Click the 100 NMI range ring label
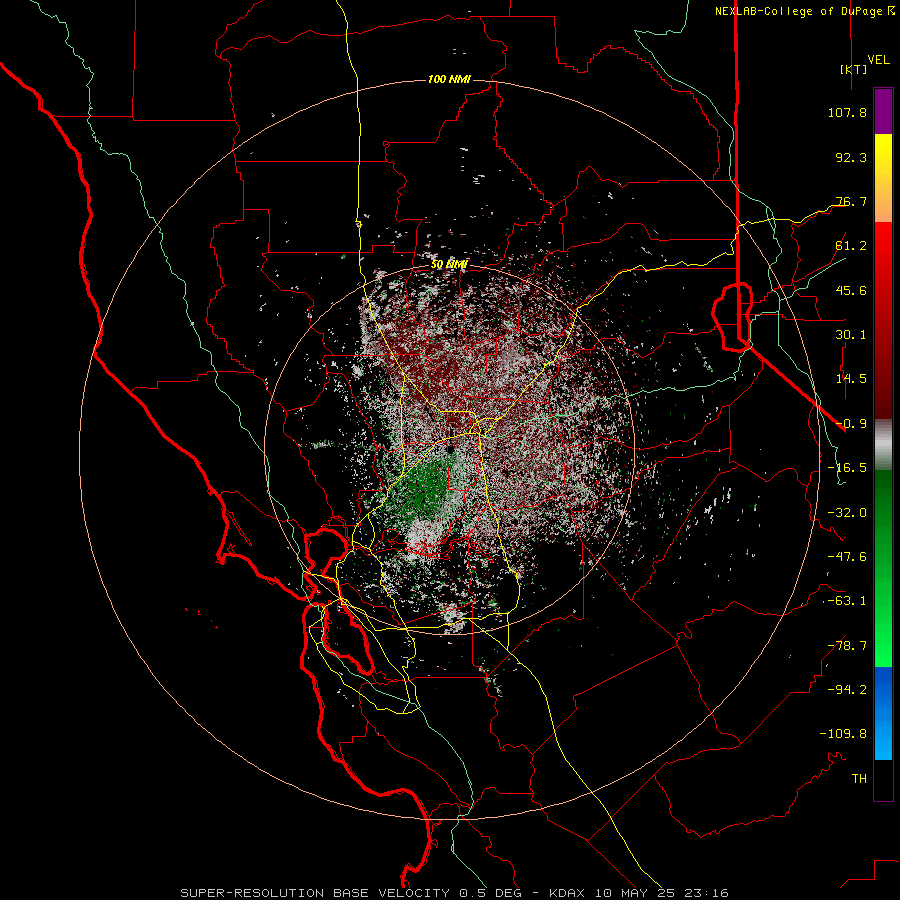The image size is (900, 900). pyautogui.click(x=449, y=79)
